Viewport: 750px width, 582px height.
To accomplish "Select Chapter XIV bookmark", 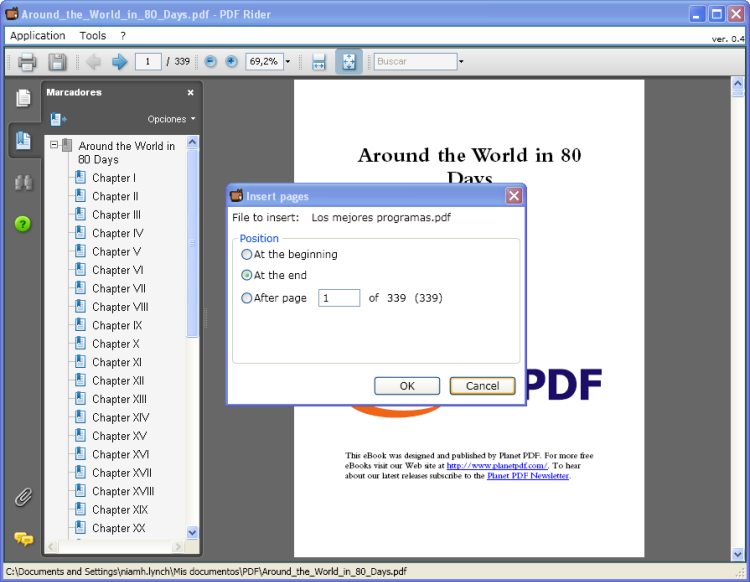I will [x=121, y=417].
